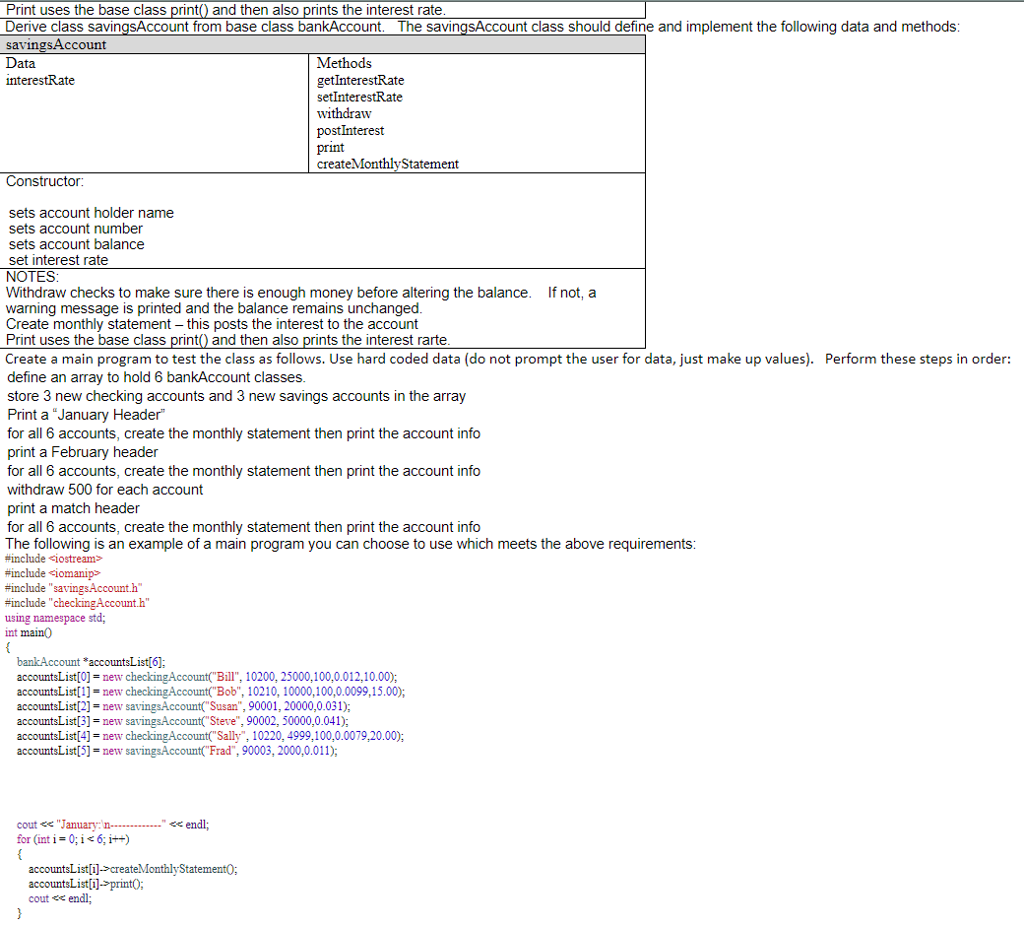Image resolution: width=1024 pixels, height=926 pixels.
Task: Click the 'for (int i = 0; i < 6; i++)' line
Action: pyautogui.click(x=73, y=840)
